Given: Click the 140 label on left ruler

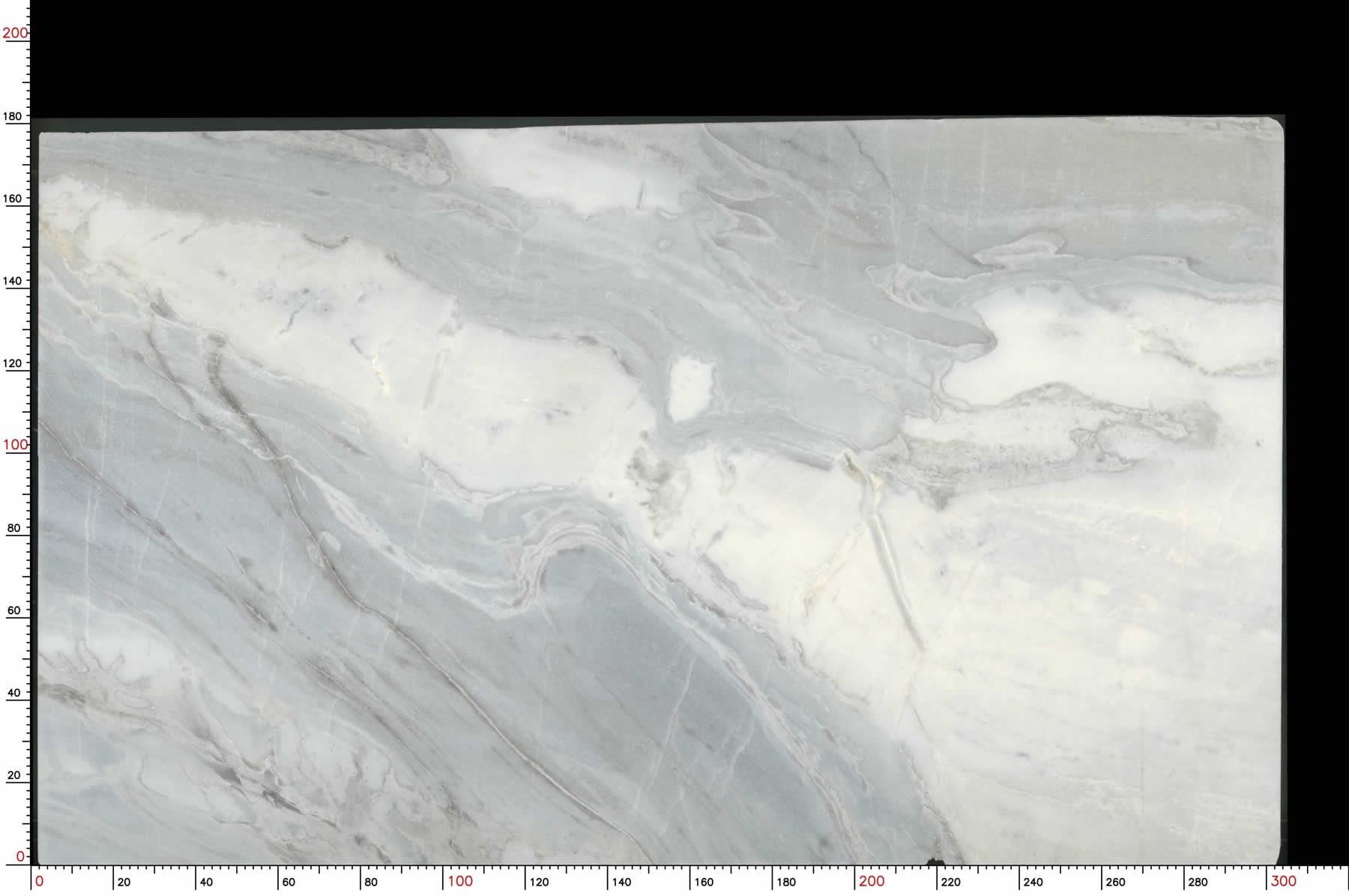Looking at the screenshot, I should pos(13,282).
